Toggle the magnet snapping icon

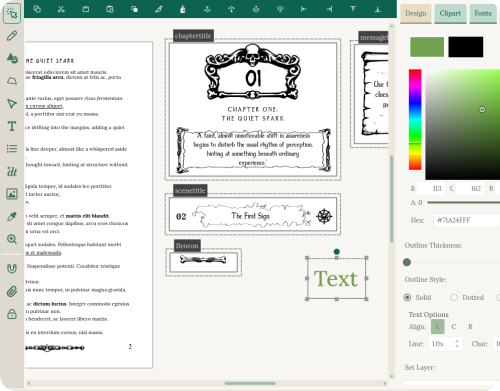tap(12, 268)
